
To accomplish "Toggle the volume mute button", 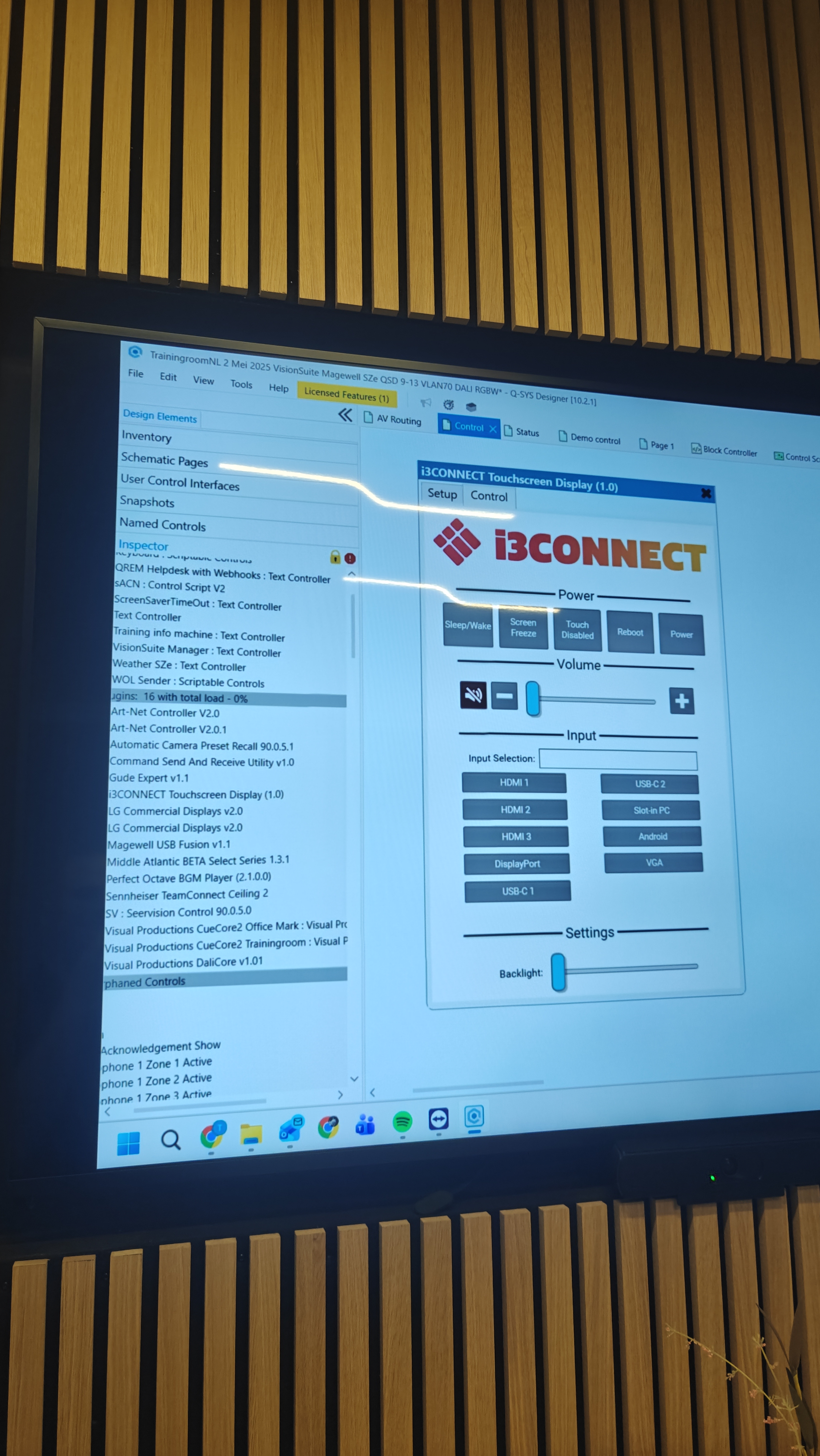I will 473,695.
